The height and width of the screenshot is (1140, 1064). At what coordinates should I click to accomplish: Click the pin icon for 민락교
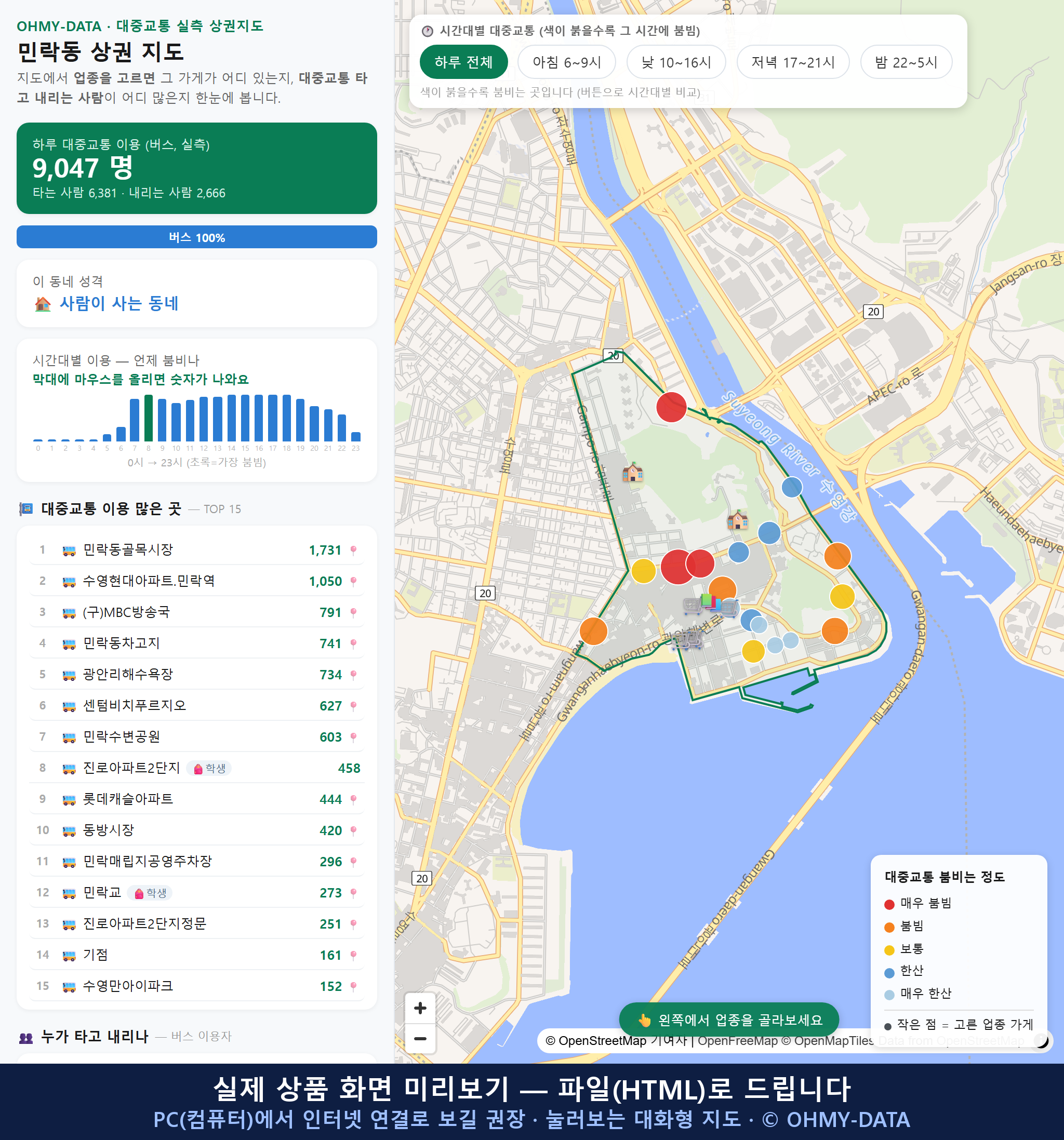coord(353,892)
